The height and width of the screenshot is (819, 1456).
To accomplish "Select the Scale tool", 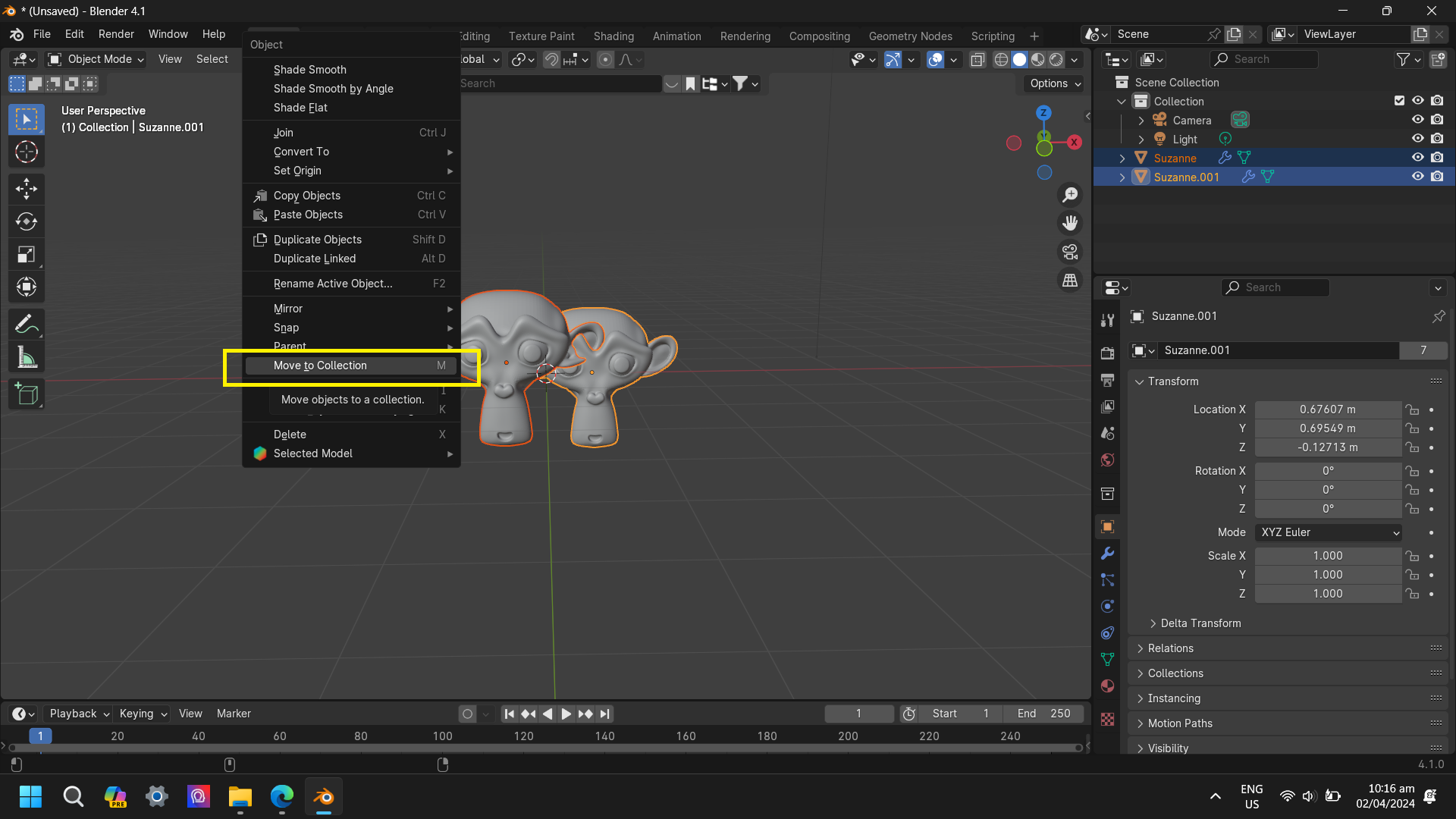I will coord(27,255).
